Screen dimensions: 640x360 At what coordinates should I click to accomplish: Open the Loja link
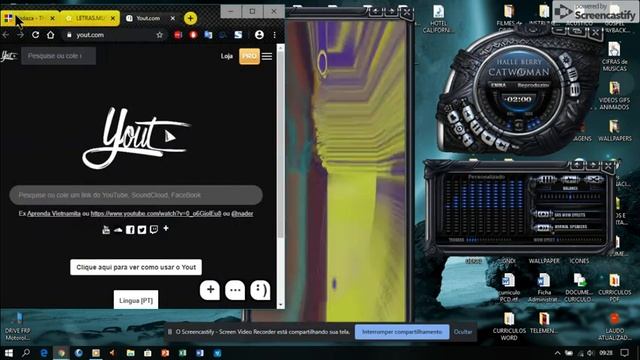click(x=227, y=56)
